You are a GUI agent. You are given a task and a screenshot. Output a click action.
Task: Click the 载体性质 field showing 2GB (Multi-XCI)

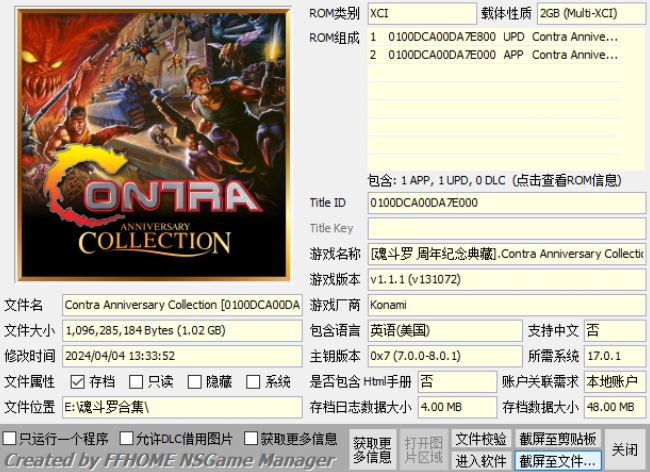[592, 13]
